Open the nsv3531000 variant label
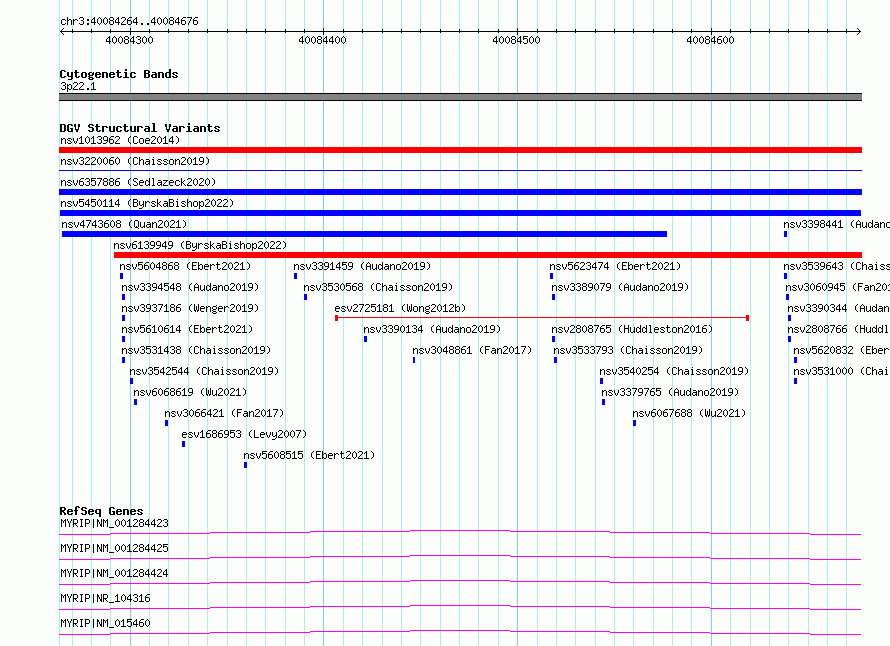 pos(842,371)
